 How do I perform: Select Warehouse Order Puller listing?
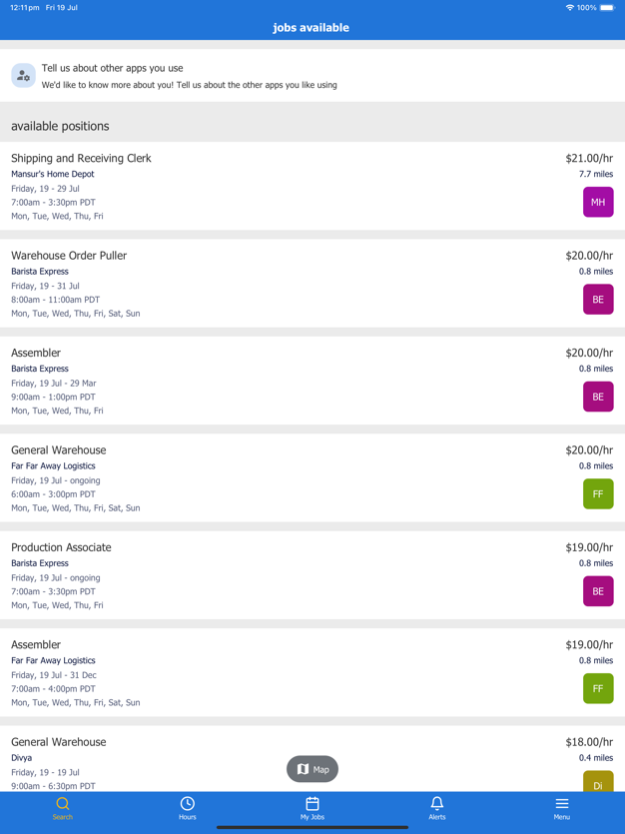pyautogui.click(x=69, y=255)
